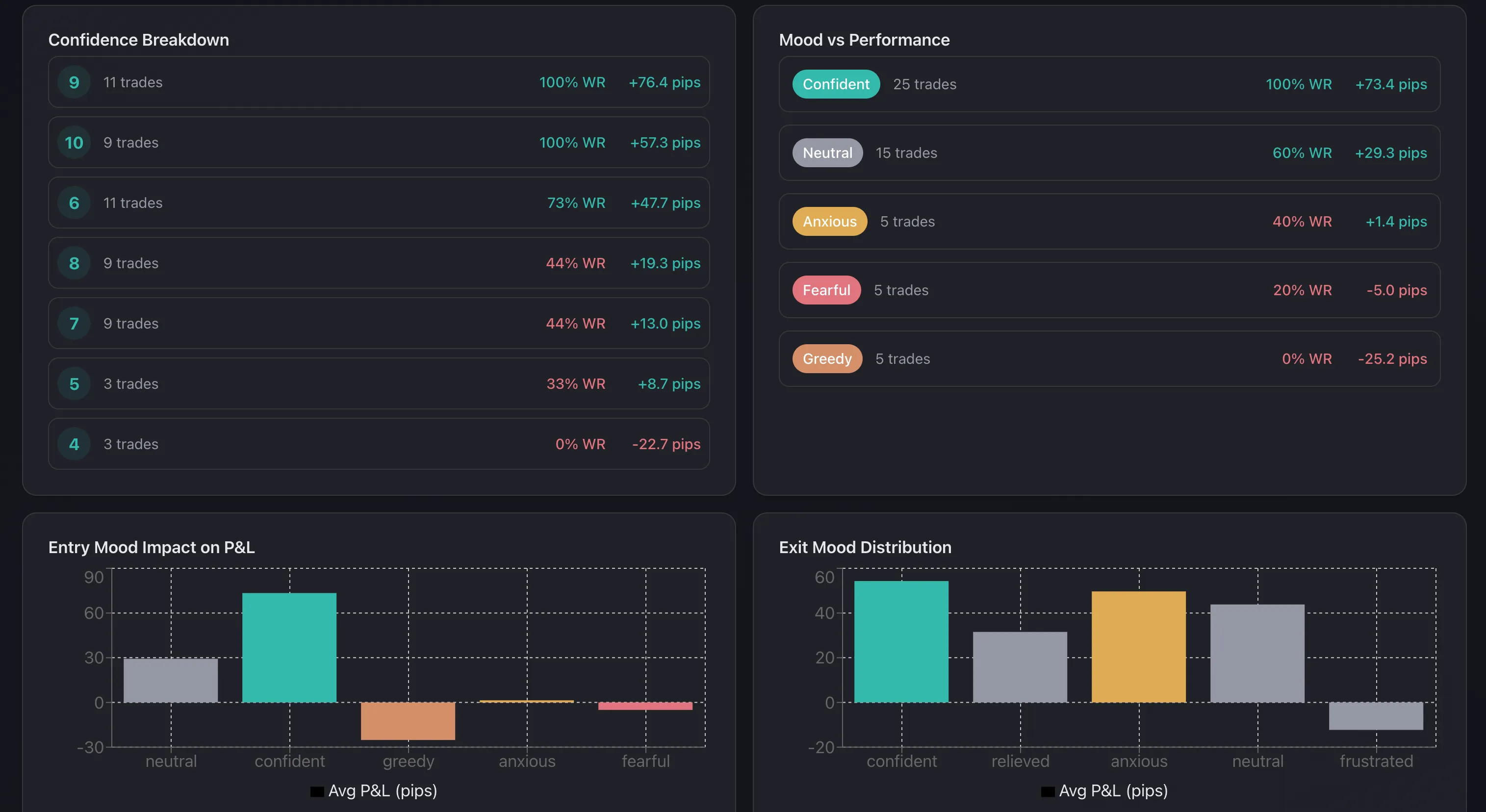The width and height of the screenshot is (1486, 812).
Task: Click the confidence level 10 badge
Action: [x=73, y=143]
